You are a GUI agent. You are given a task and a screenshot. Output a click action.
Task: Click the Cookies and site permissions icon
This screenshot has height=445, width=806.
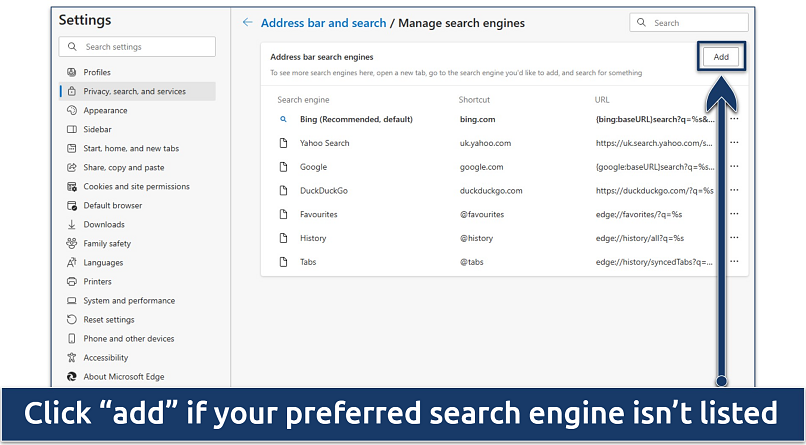click(72, 187)
